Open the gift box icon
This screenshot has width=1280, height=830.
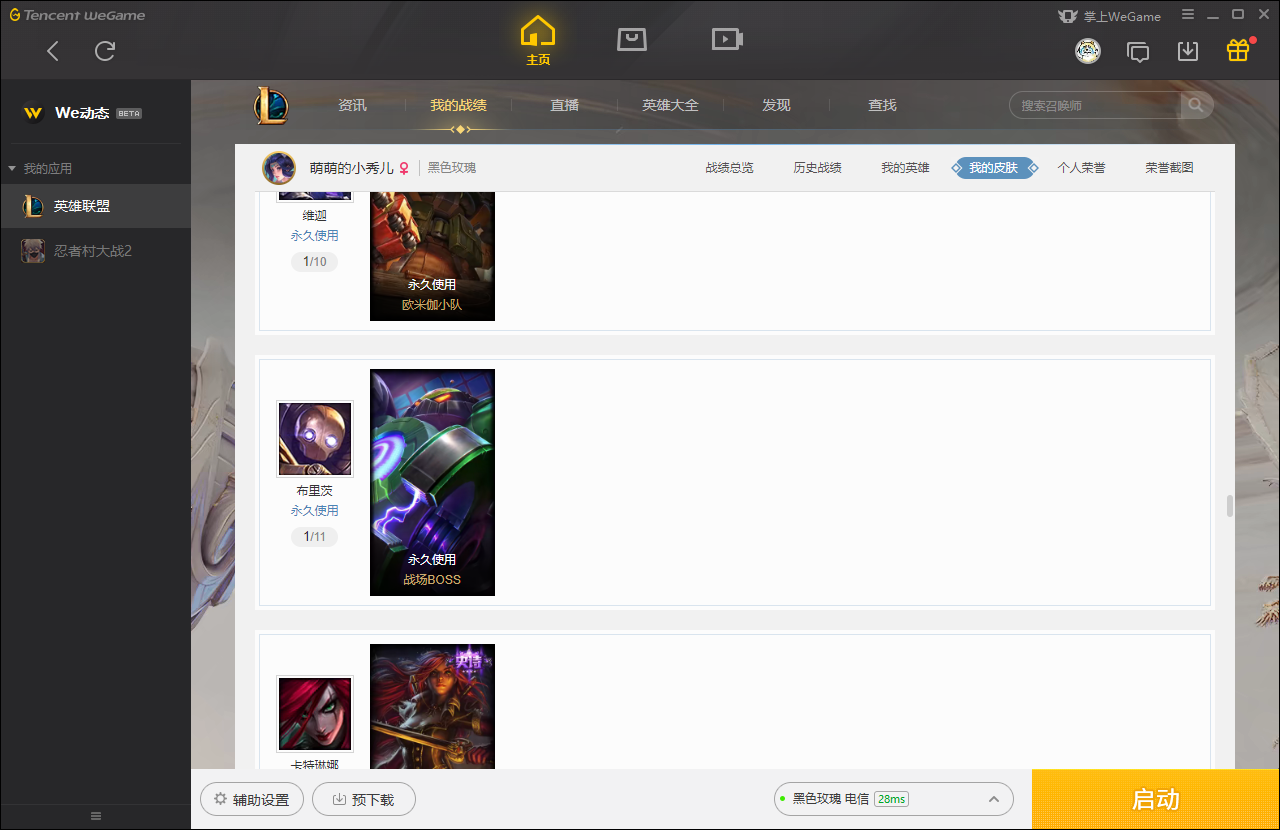[1238, 50]
